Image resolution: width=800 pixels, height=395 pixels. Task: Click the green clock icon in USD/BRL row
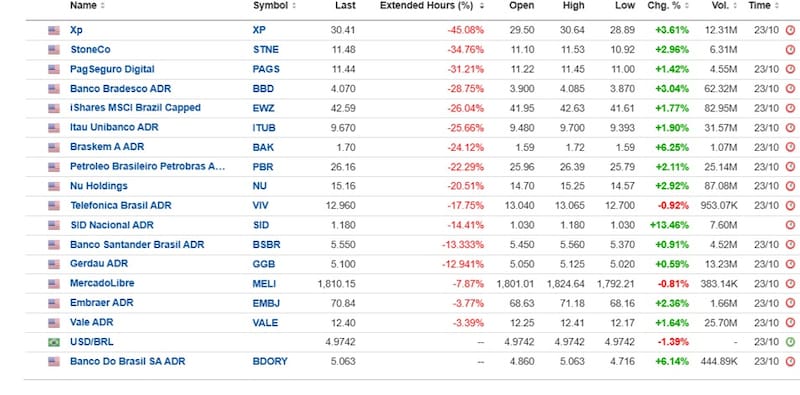790,342
